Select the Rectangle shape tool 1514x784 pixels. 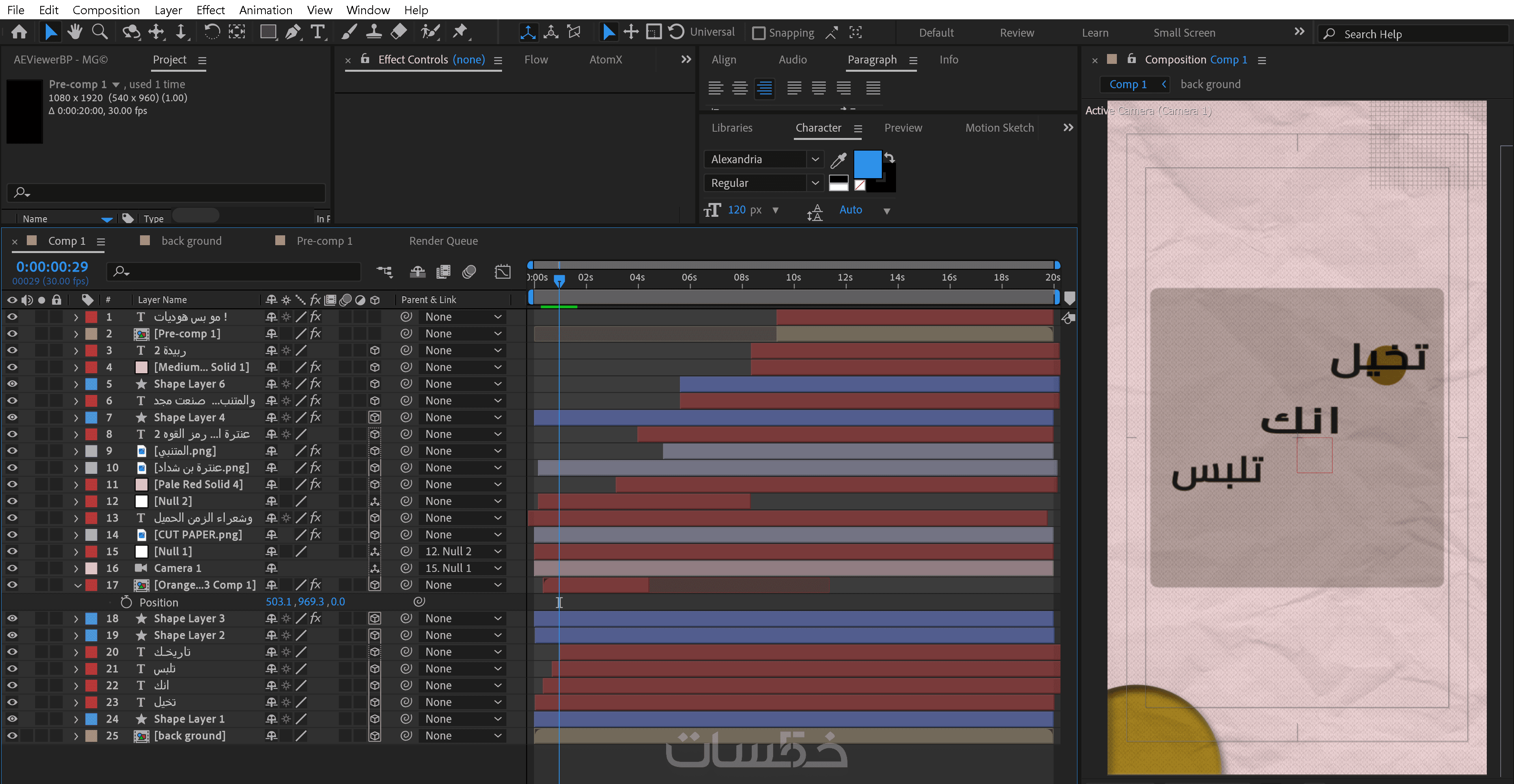[268, 32]
